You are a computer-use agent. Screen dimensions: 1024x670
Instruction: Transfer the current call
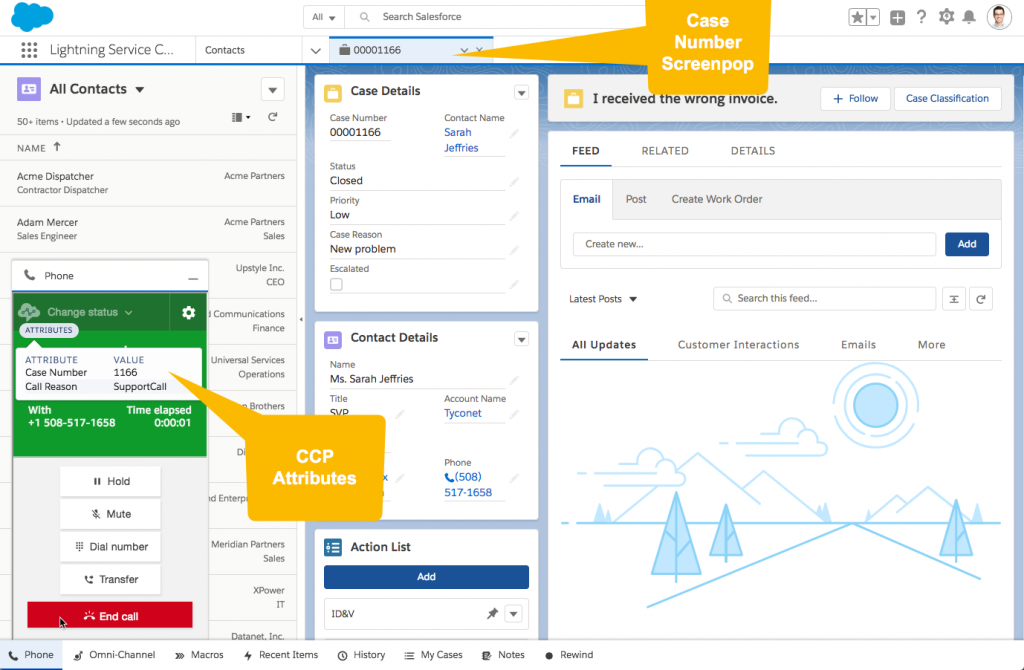pyautogui.click(x=110, y=579)
